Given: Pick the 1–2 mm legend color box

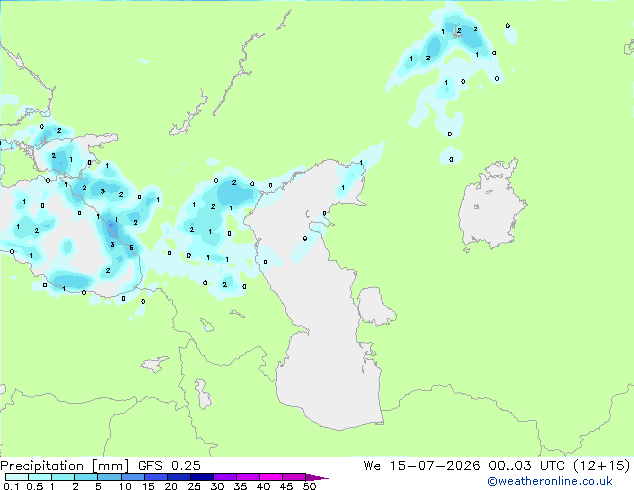Looking at the screenshot, I should 63,477.
